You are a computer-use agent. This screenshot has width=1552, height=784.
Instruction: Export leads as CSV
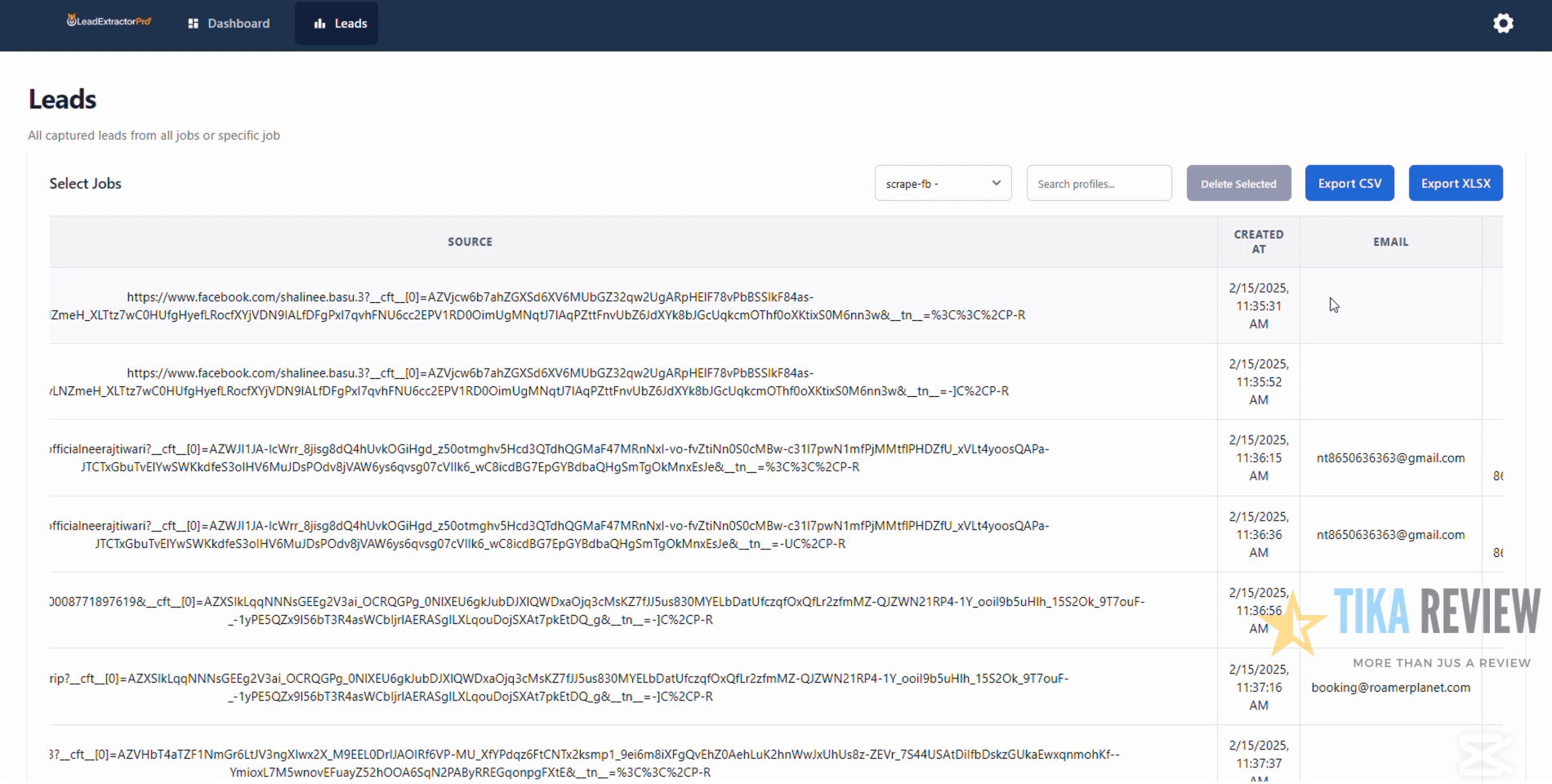[1349, 183]
